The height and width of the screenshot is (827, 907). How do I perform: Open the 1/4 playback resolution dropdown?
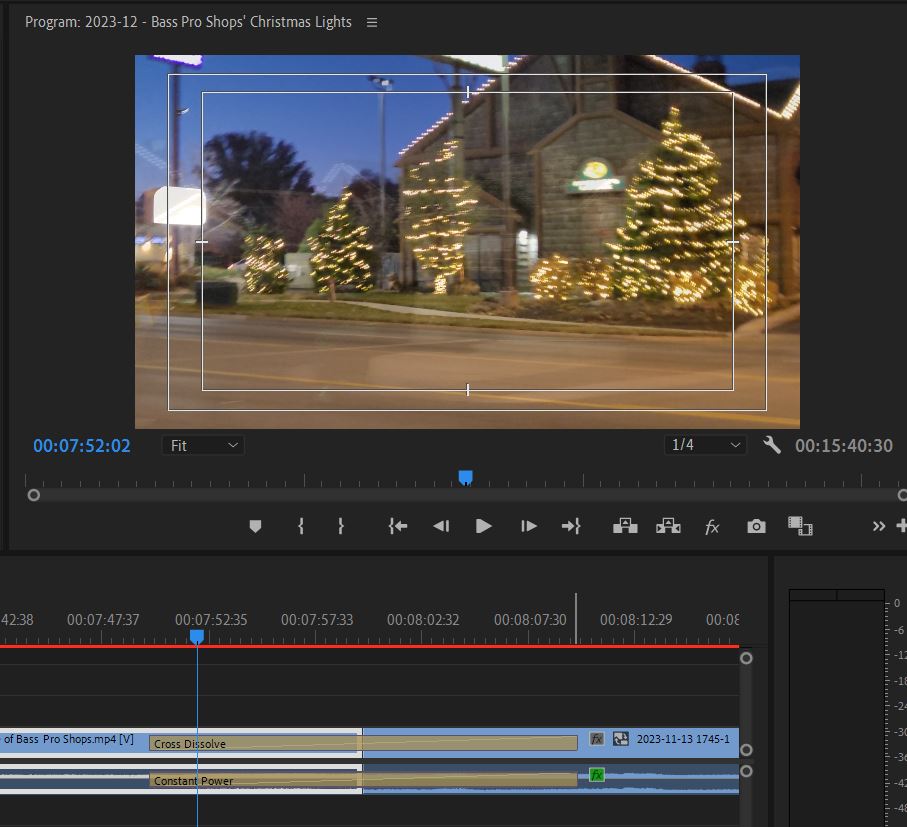[x=705, y=445]
